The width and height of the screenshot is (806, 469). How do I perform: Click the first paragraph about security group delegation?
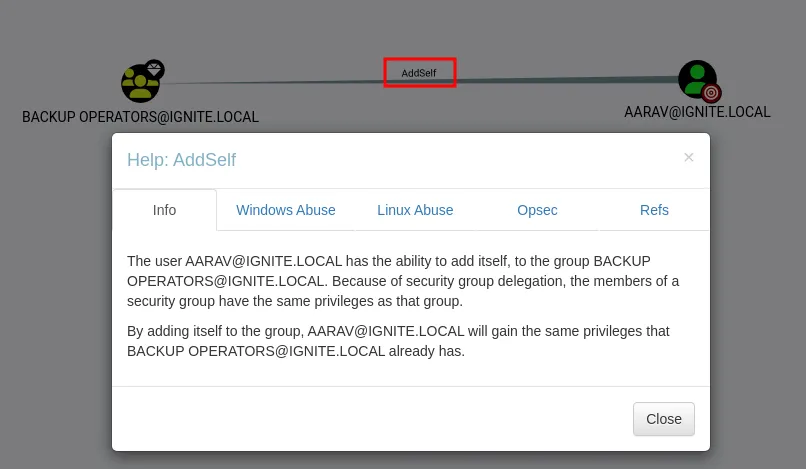[403, 281]
